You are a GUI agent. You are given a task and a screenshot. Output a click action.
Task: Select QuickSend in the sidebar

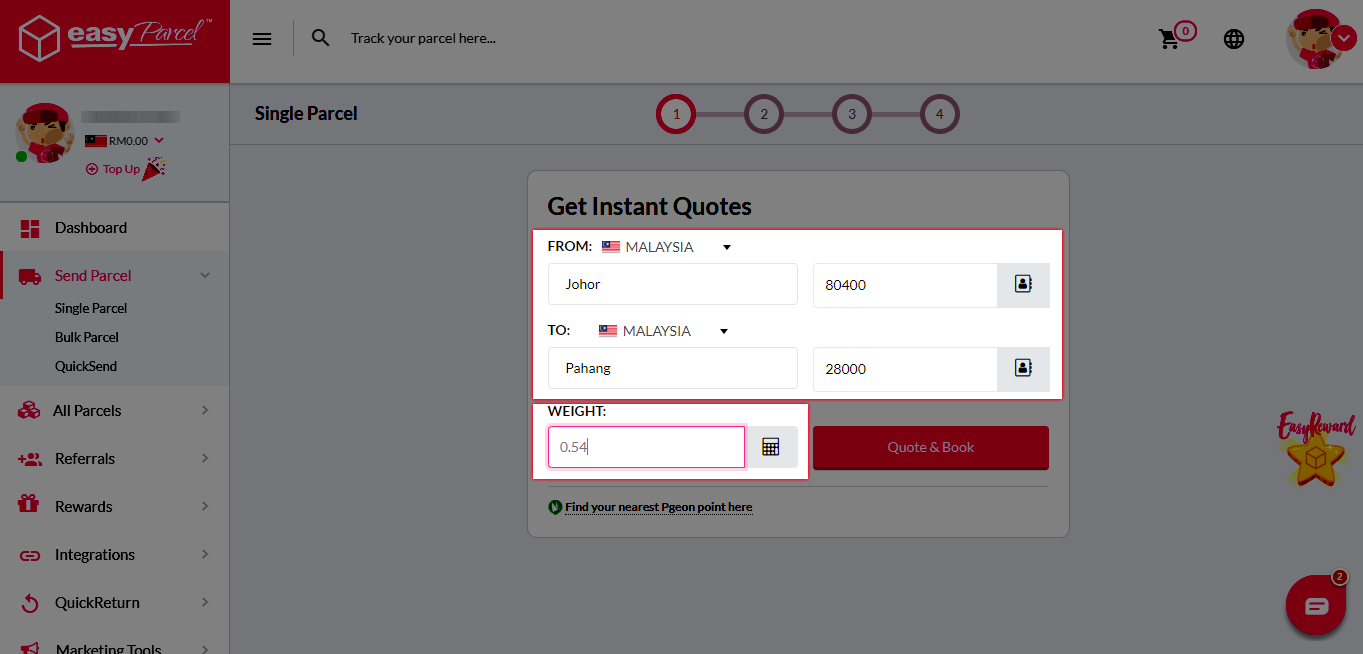86,366
